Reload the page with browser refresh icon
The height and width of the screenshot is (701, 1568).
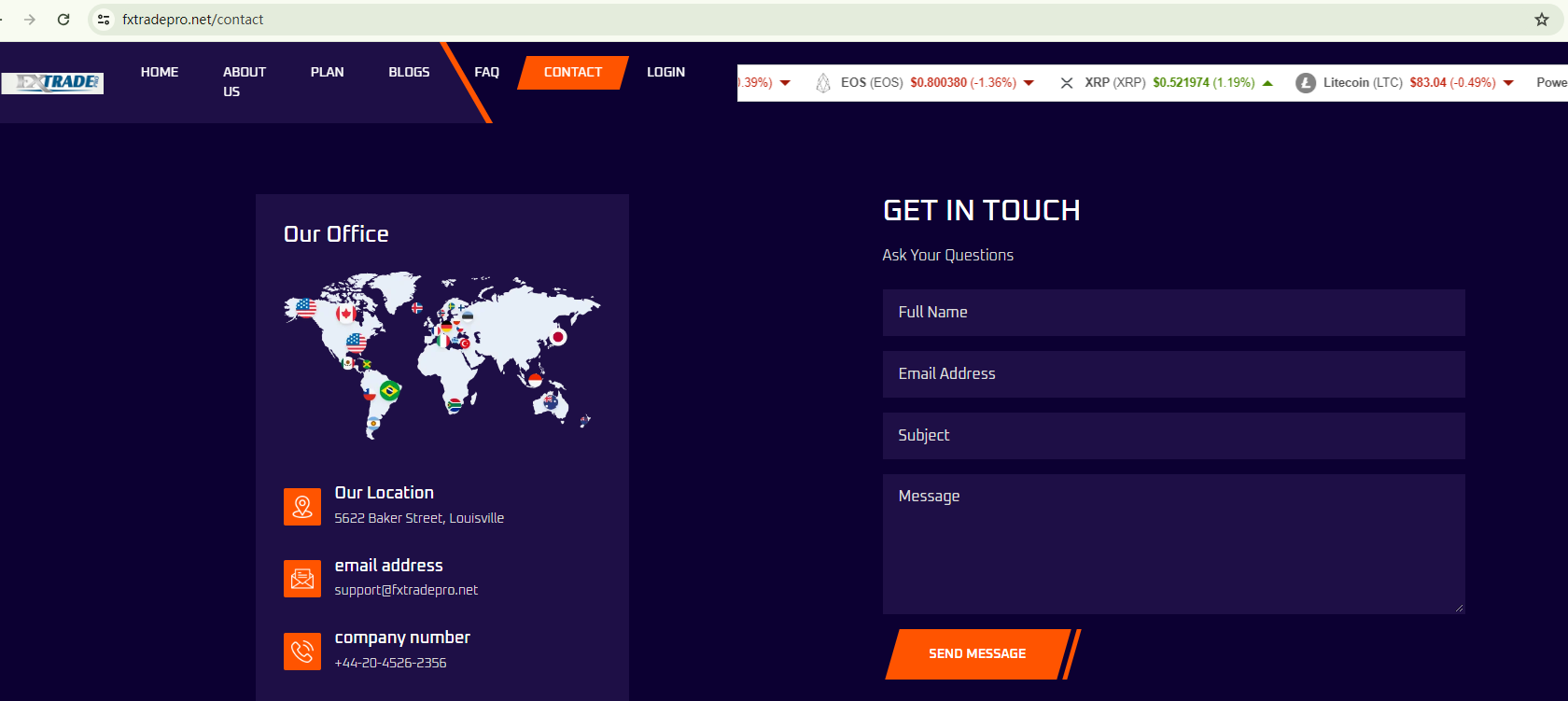pos(63,20)
